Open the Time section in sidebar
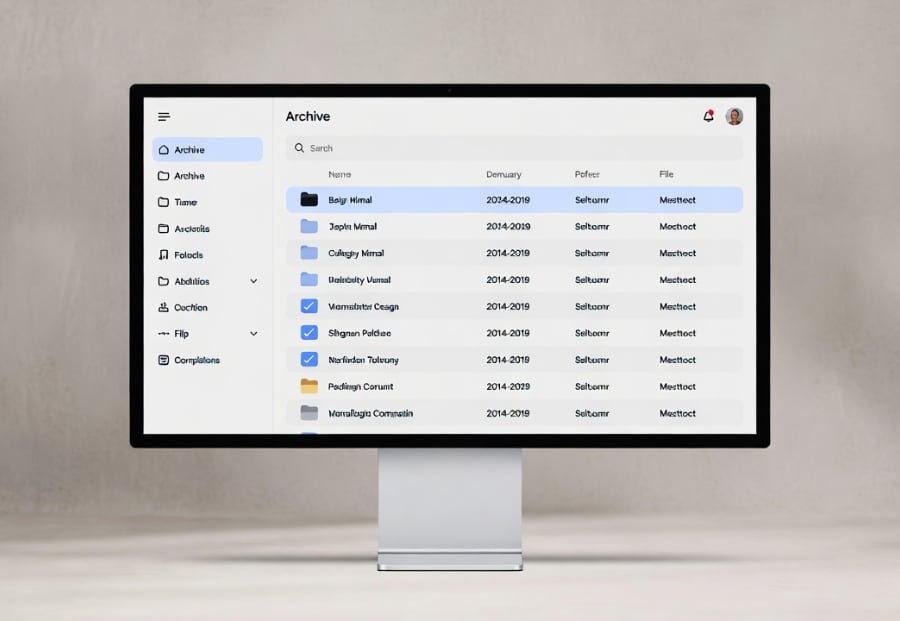 163,202
